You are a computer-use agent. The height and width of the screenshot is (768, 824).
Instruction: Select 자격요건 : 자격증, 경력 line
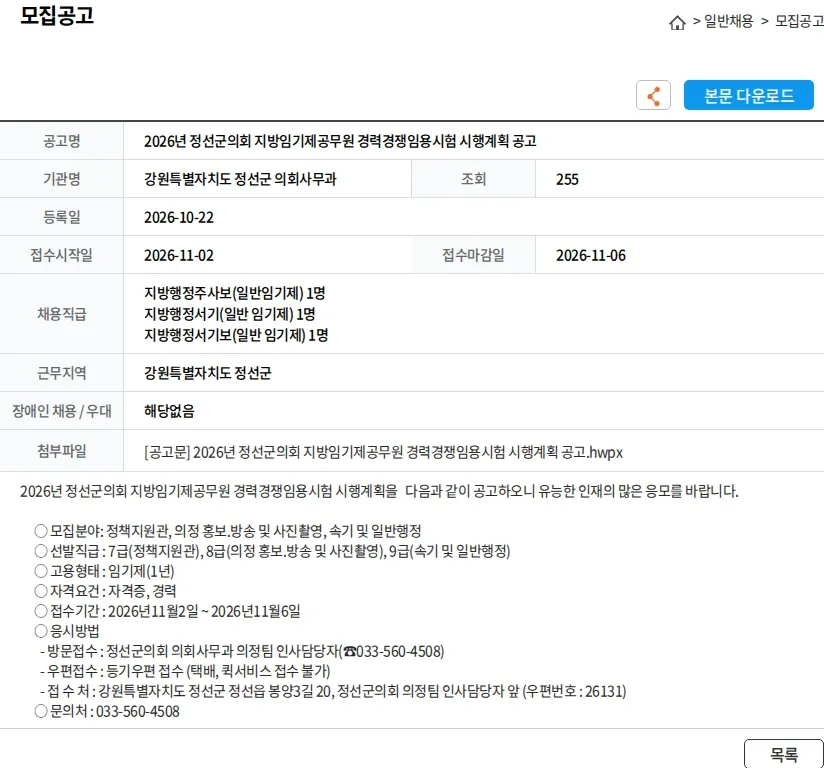105,591
